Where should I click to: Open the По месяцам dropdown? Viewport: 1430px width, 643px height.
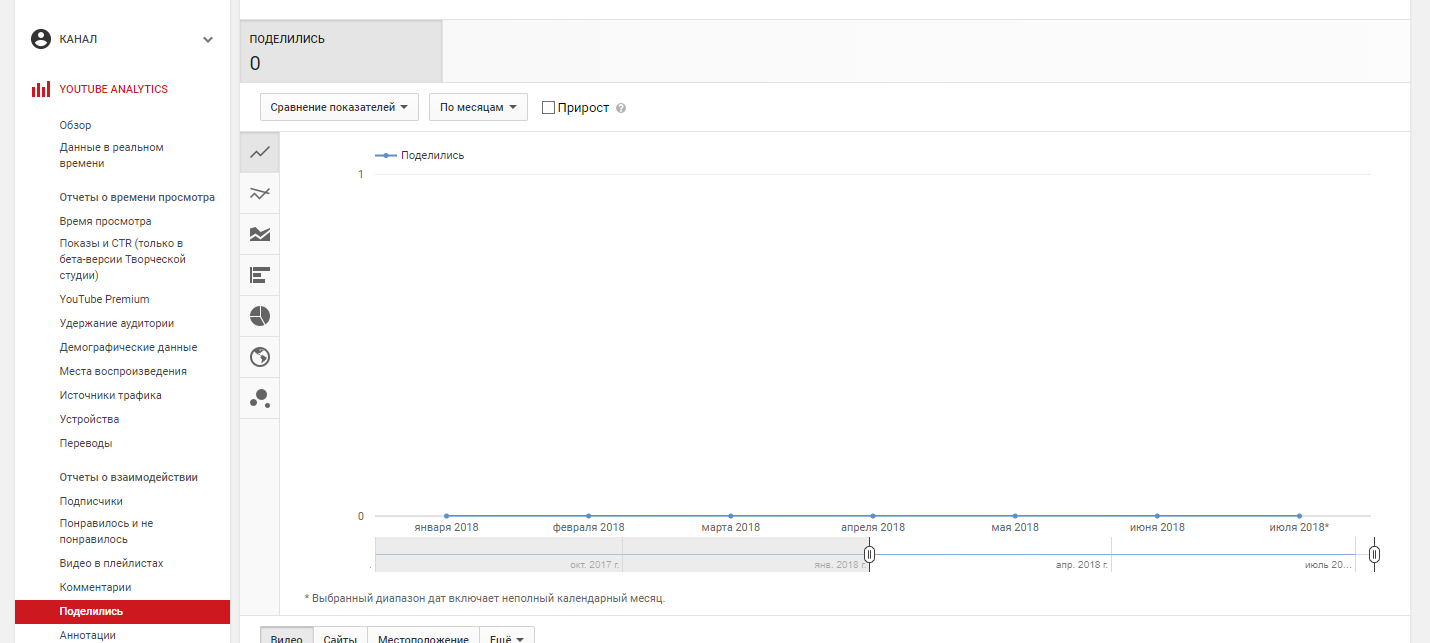478,107
